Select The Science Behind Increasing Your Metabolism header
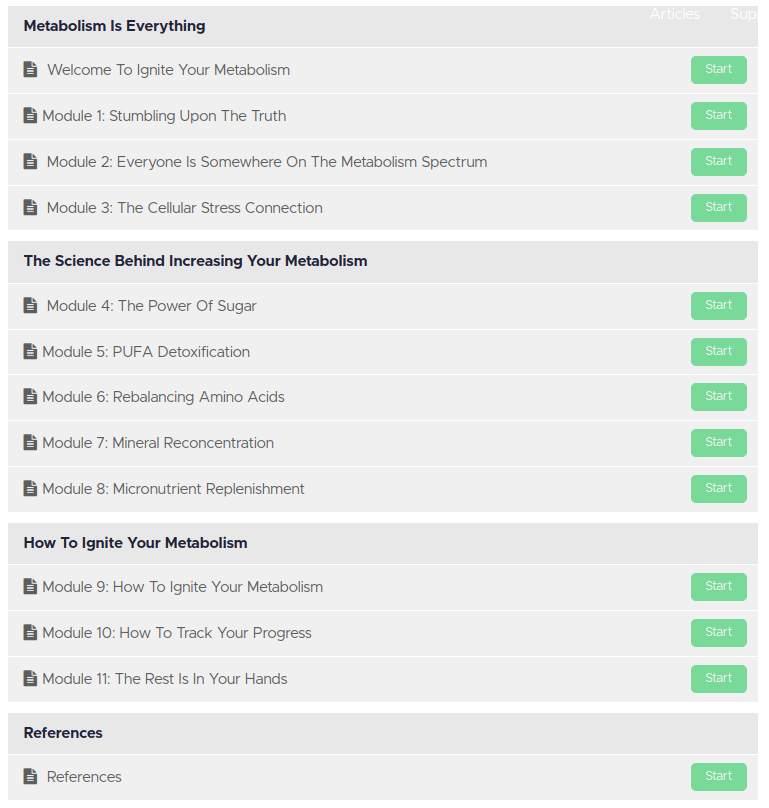 pos(196,261)
